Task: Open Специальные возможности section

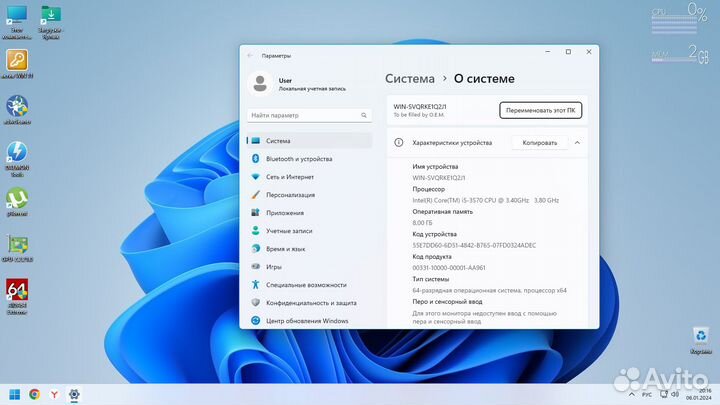Action: [x=309, y=285]
